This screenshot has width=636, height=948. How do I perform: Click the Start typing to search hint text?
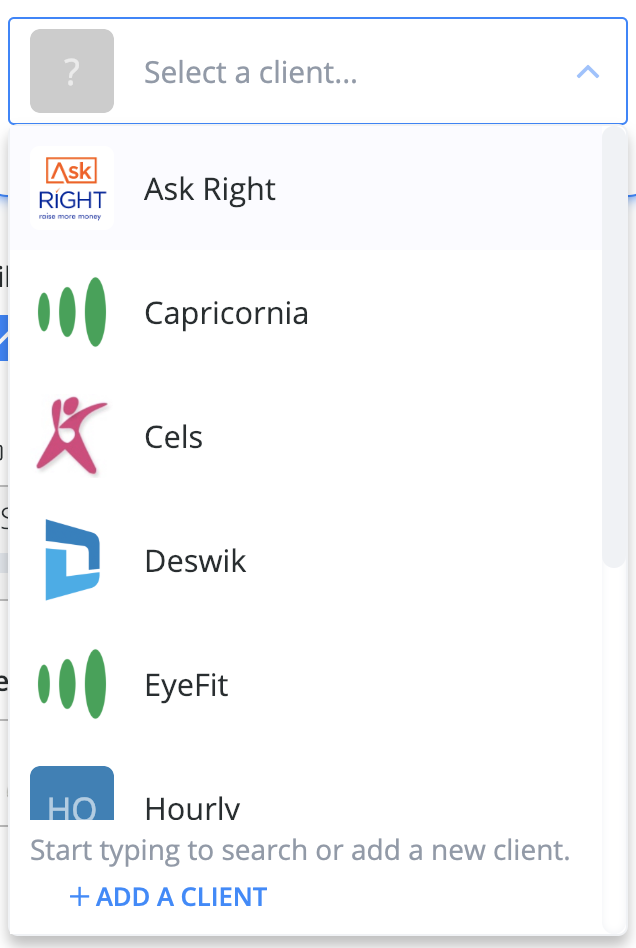pos(300,850)
